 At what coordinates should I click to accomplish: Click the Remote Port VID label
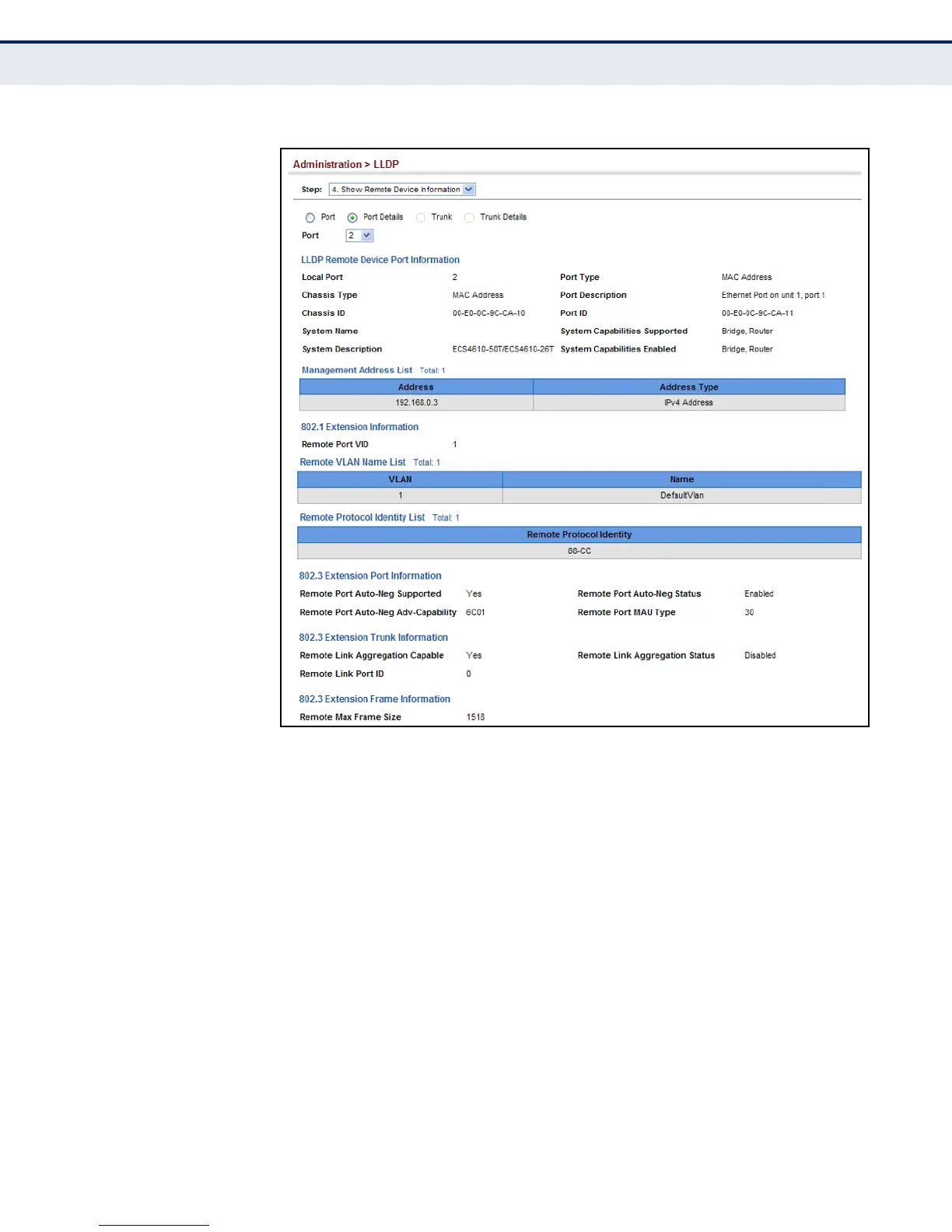click(x=335, y=445)
